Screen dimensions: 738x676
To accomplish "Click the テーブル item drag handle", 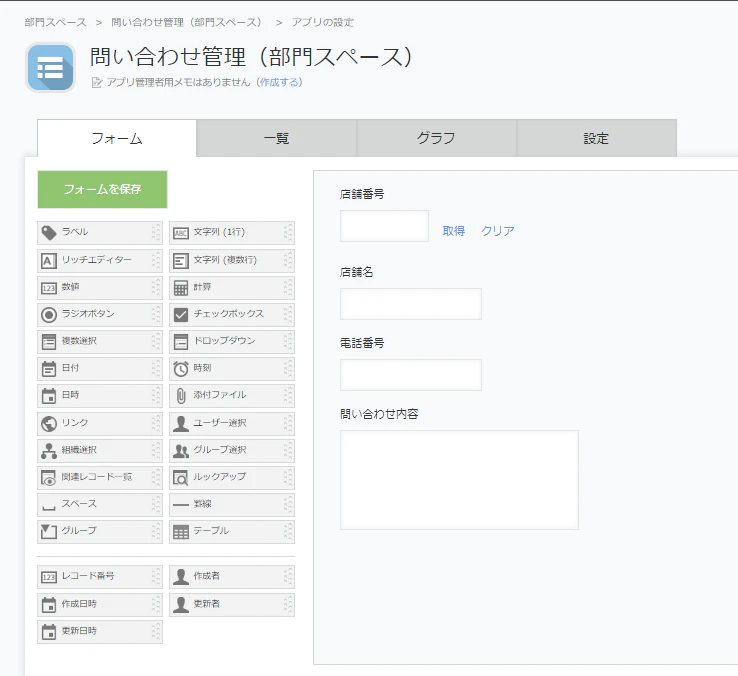I will point(288,531).
